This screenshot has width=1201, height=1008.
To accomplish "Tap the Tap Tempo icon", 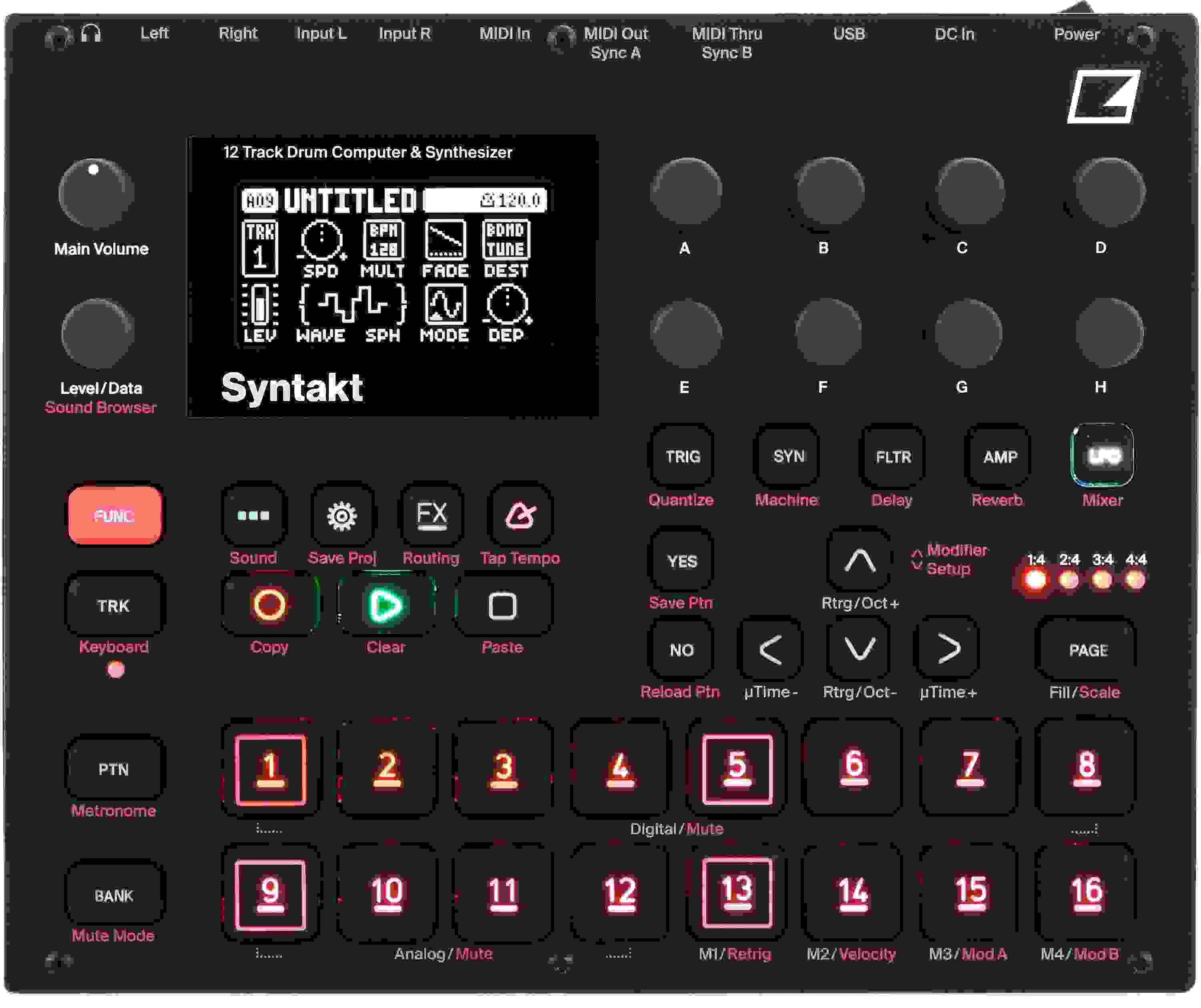I will (521, 514).
